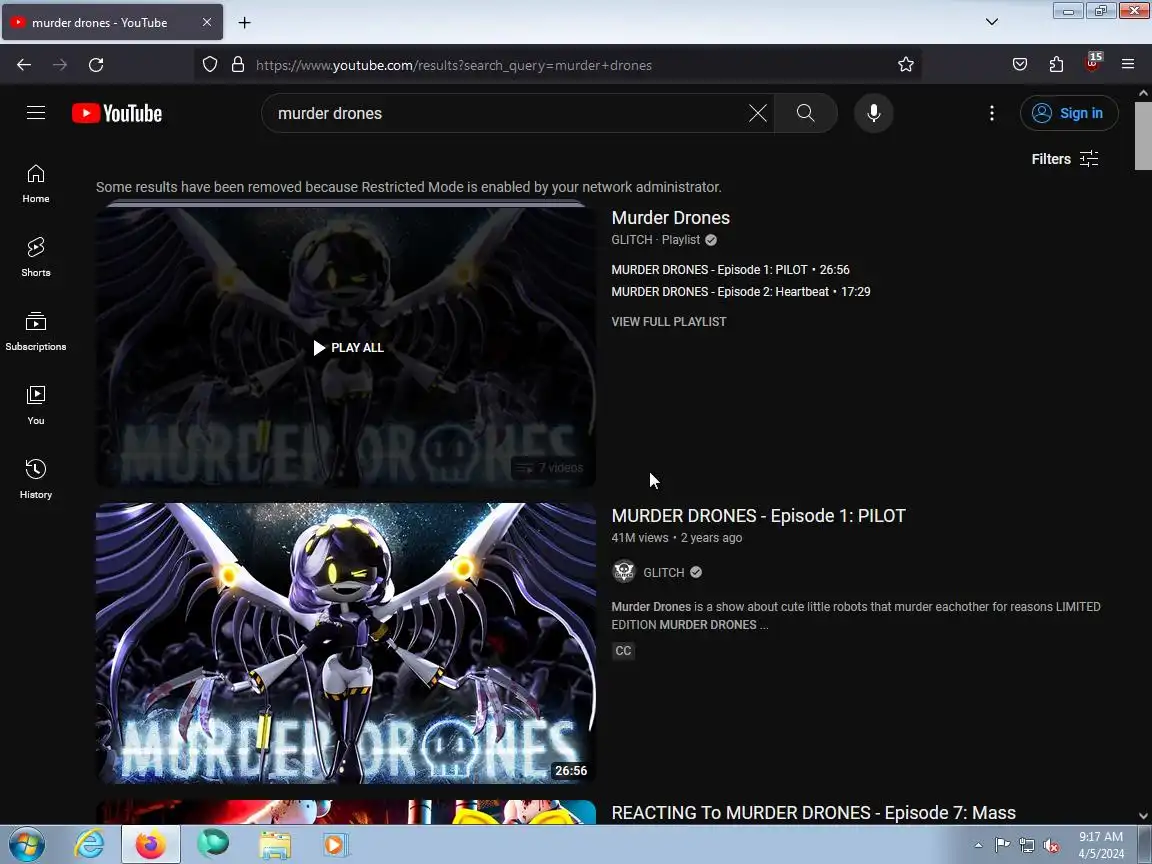Click the magnifier search button
The height and width of the screenshot is (864, 1152).
pyautogui.click(x=805, y=113)
